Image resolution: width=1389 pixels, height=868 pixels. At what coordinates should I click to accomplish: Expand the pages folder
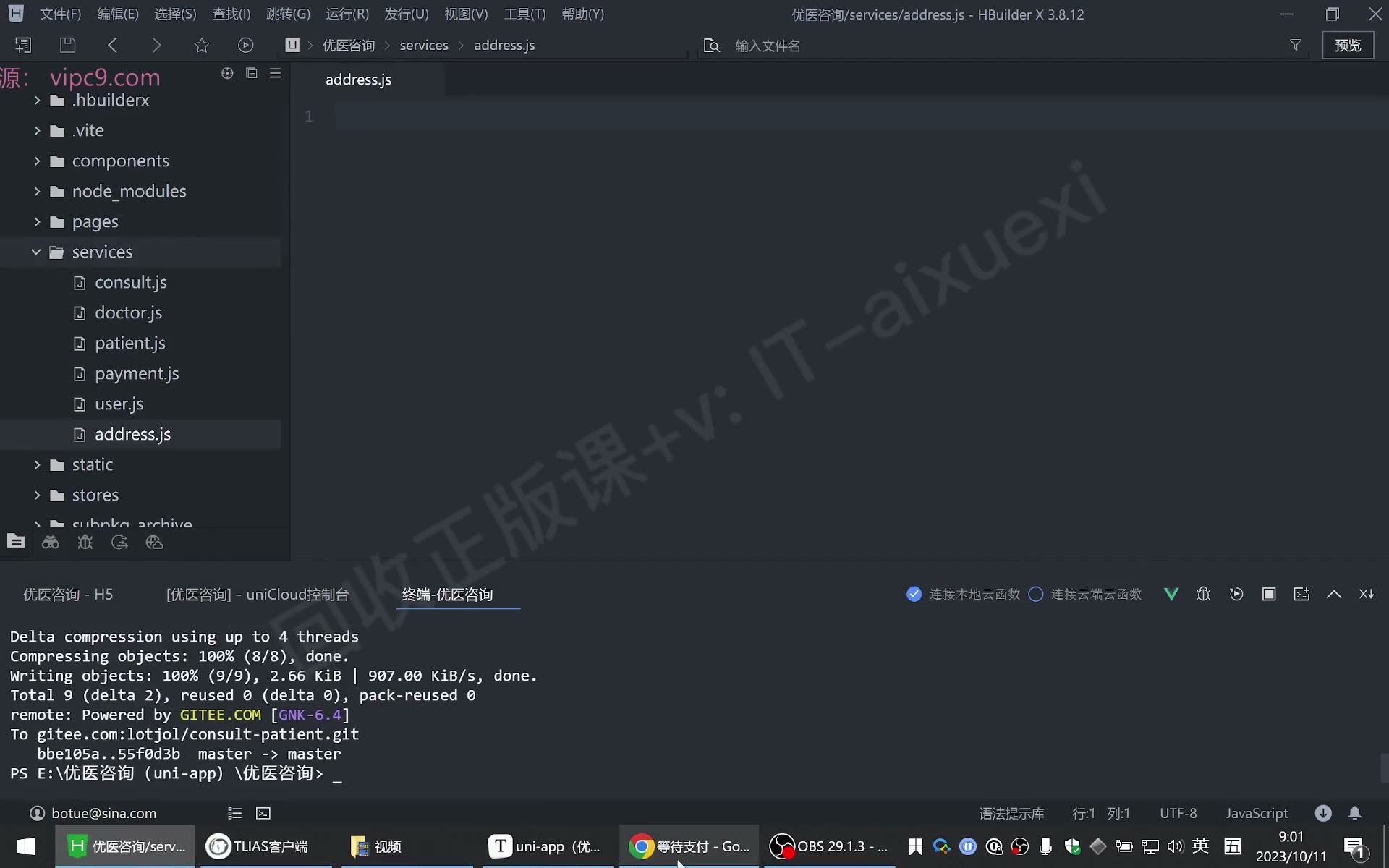[37, 221]
